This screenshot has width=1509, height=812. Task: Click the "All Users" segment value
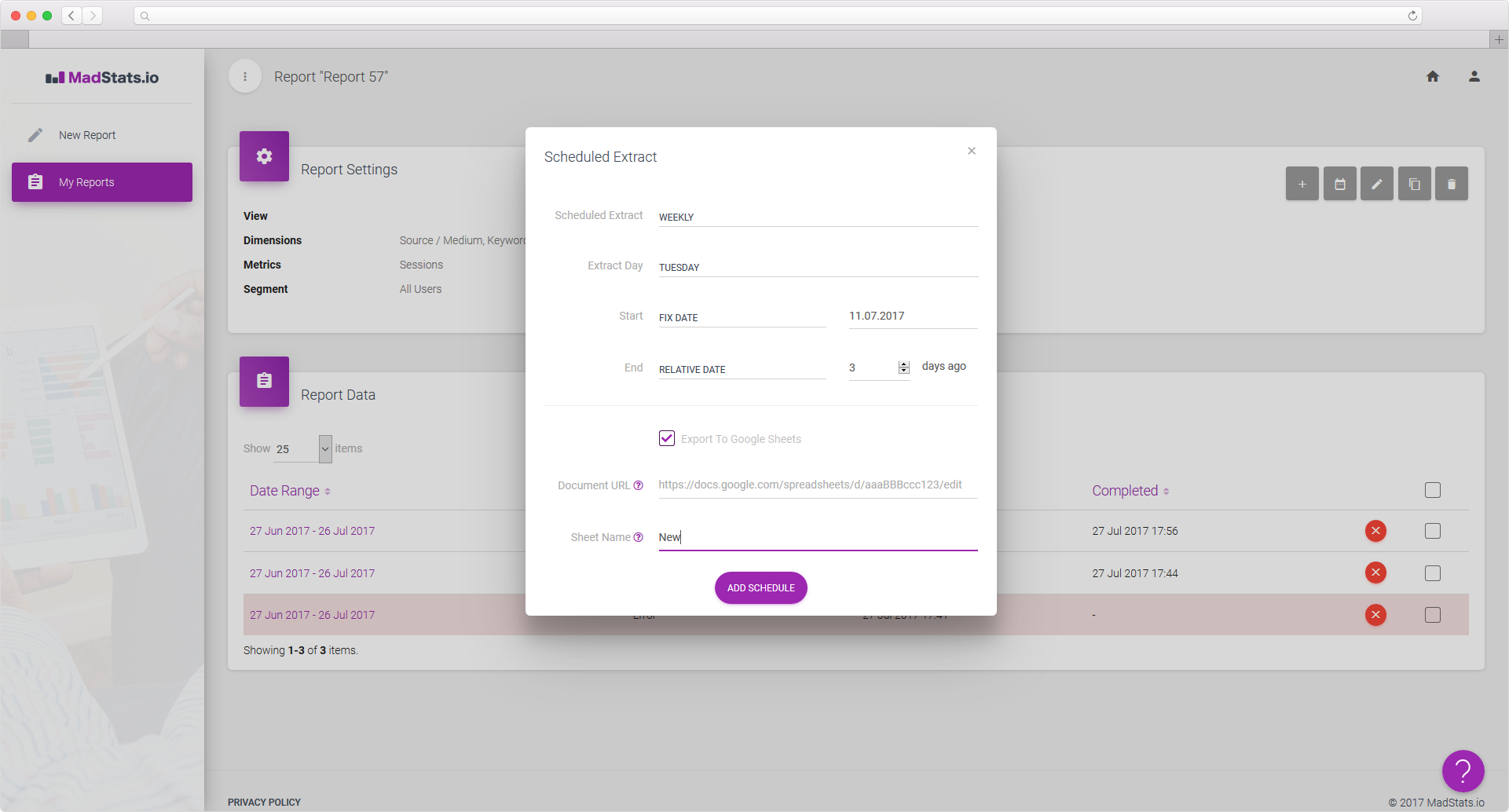tap(420, 289)
